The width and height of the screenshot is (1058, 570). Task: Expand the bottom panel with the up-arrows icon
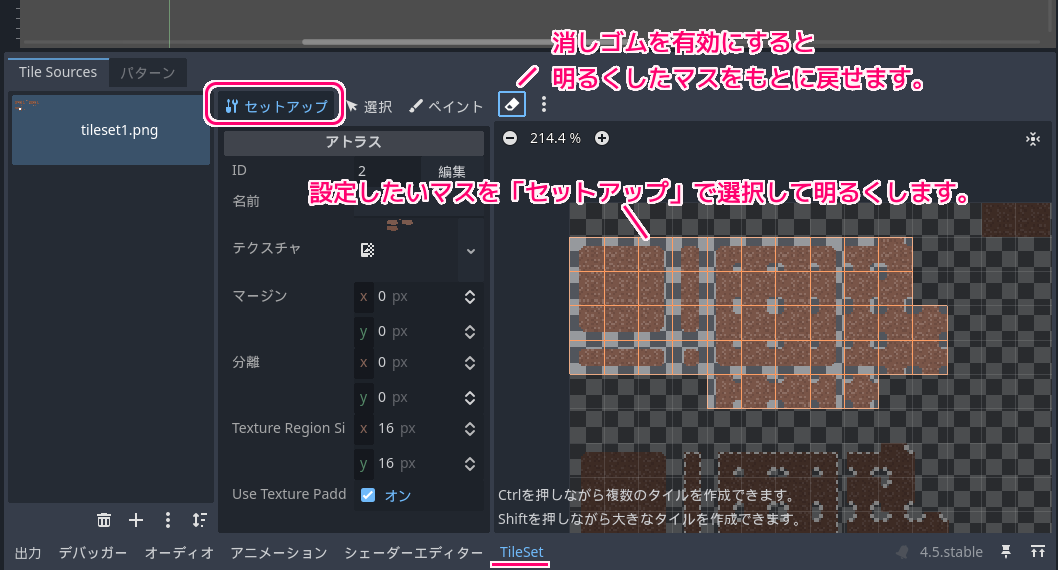coord(1037,552)
